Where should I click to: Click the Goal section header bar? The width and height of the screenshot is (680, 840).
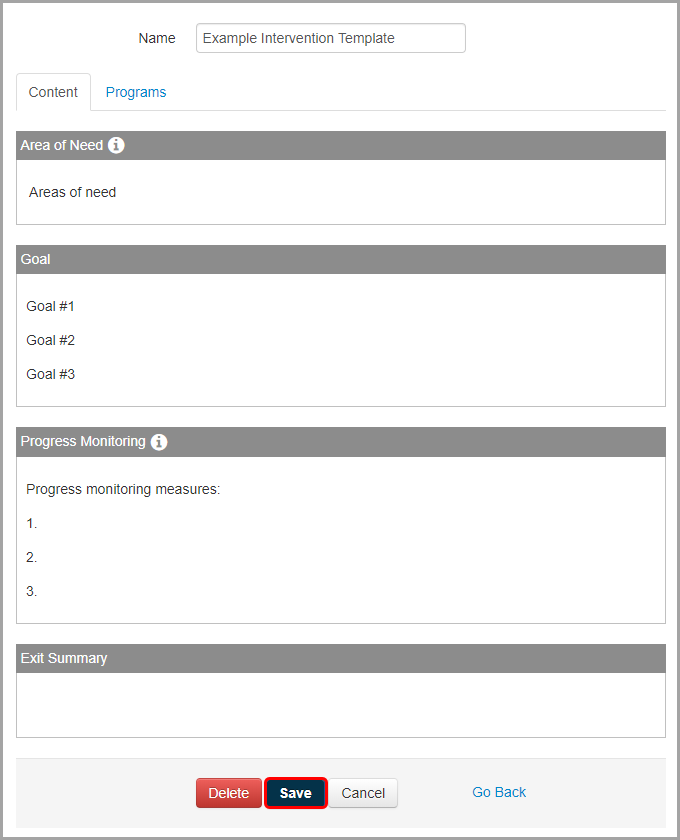(340, 259)
